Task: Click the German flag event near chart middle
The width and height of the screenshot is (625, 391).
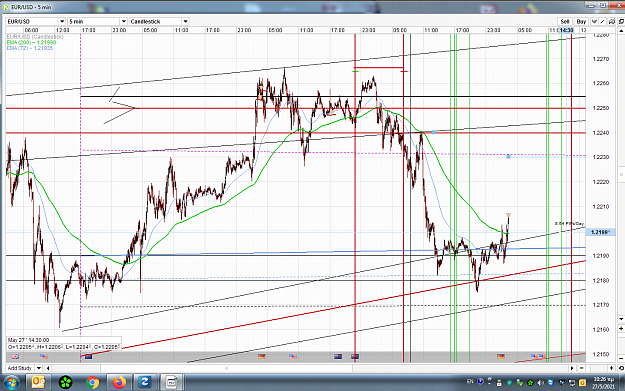Action: coord(261,356)
